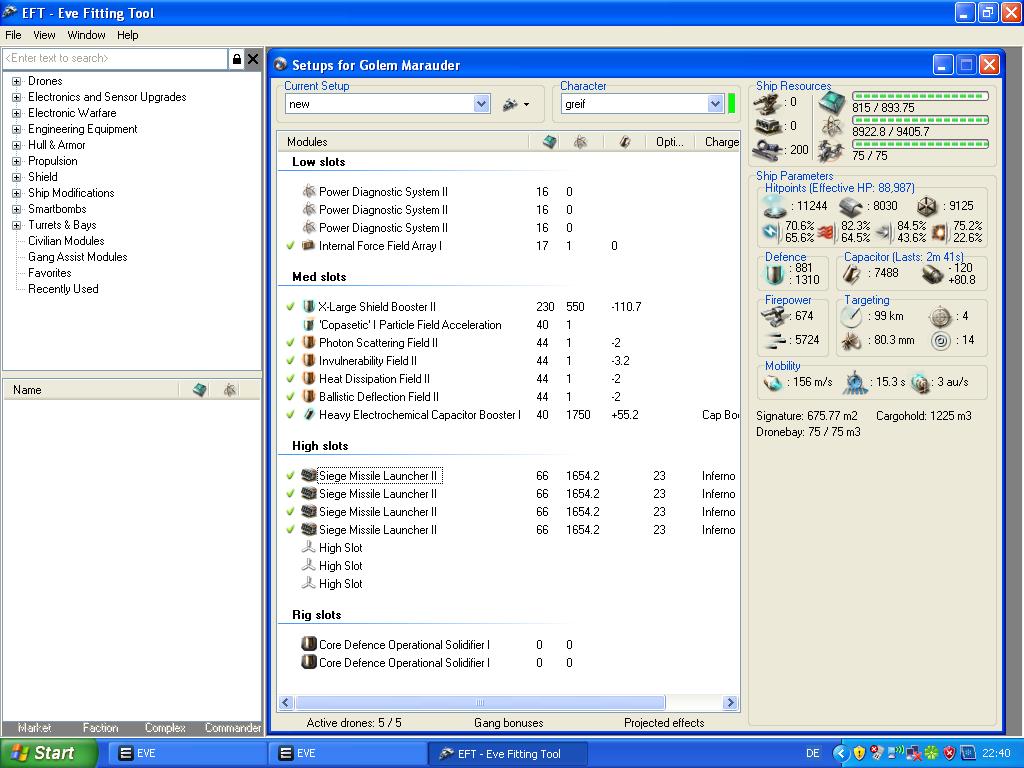This screenshot has height=768, width=1024.
Task: Click the capacitor capacity icon 7488
Action: pyautogui.click(x=852, y=274)
